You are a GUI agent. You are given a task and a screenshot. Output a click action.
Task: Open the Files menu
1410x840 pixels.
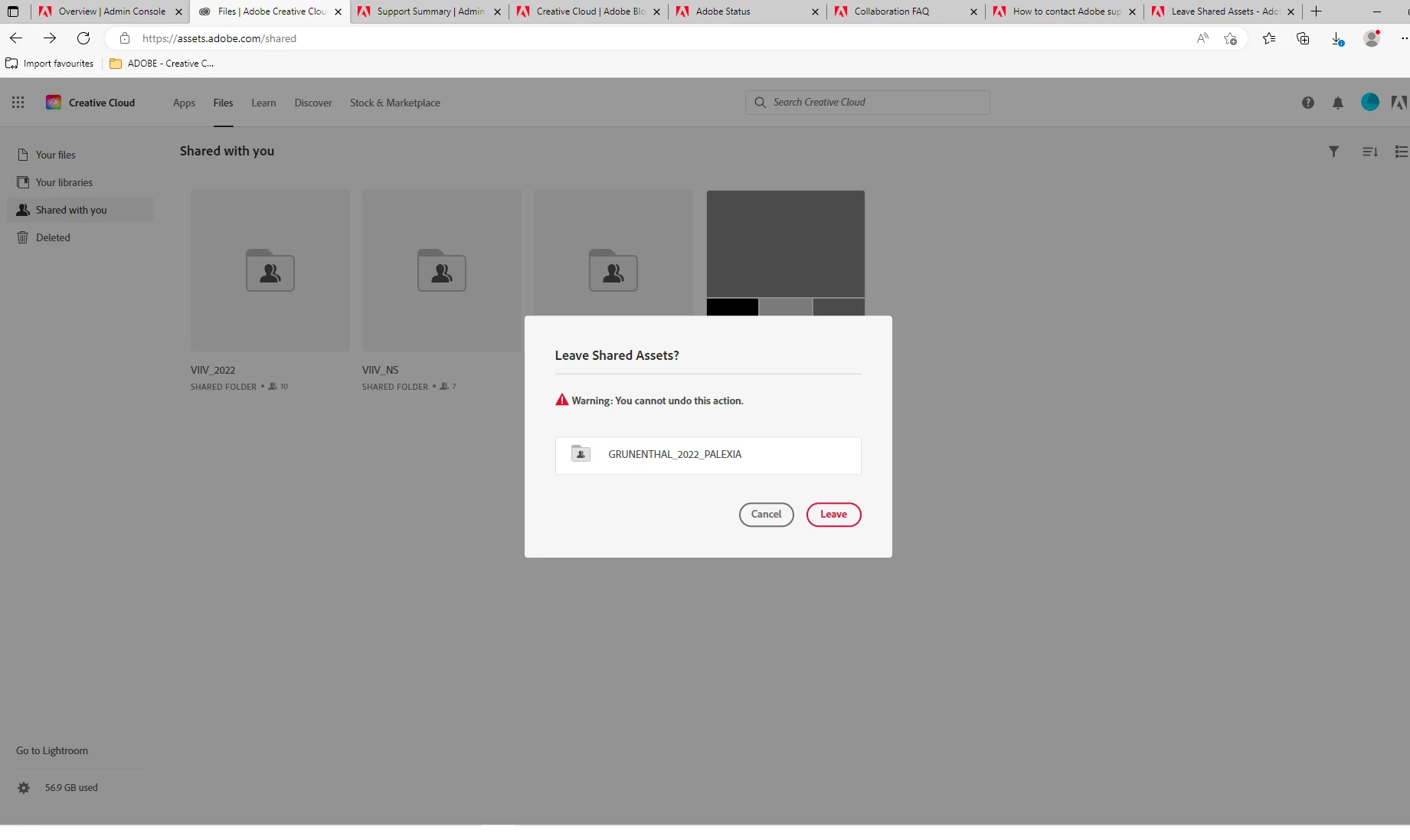coord(223,103)
